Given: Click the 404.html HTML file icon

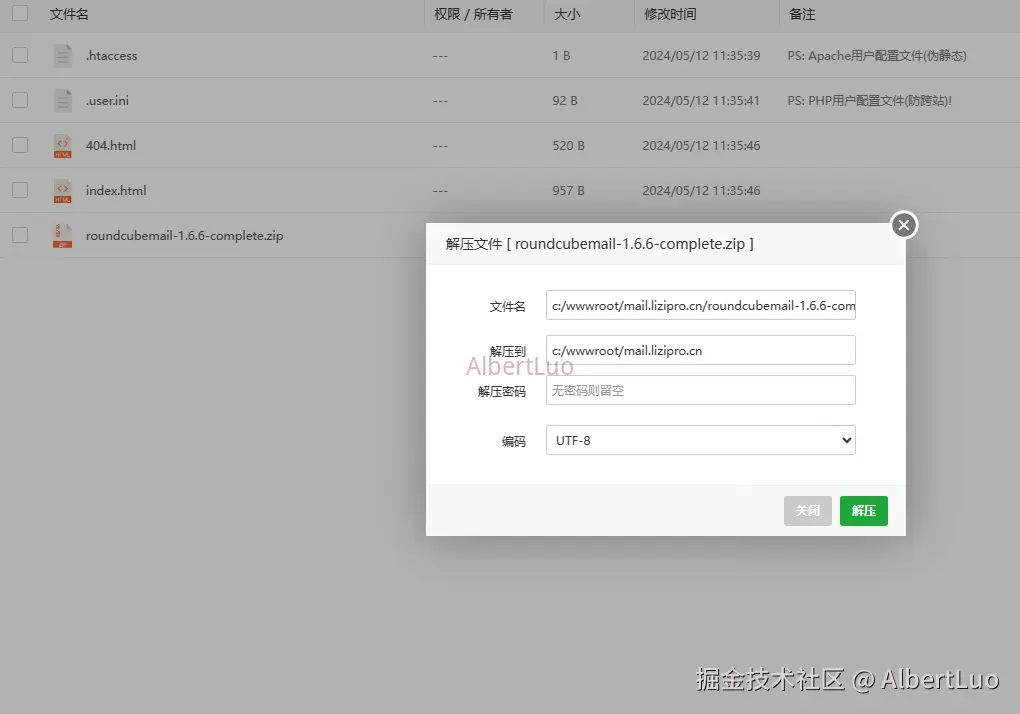Looking at the screenshot, I should coord(62,146).
